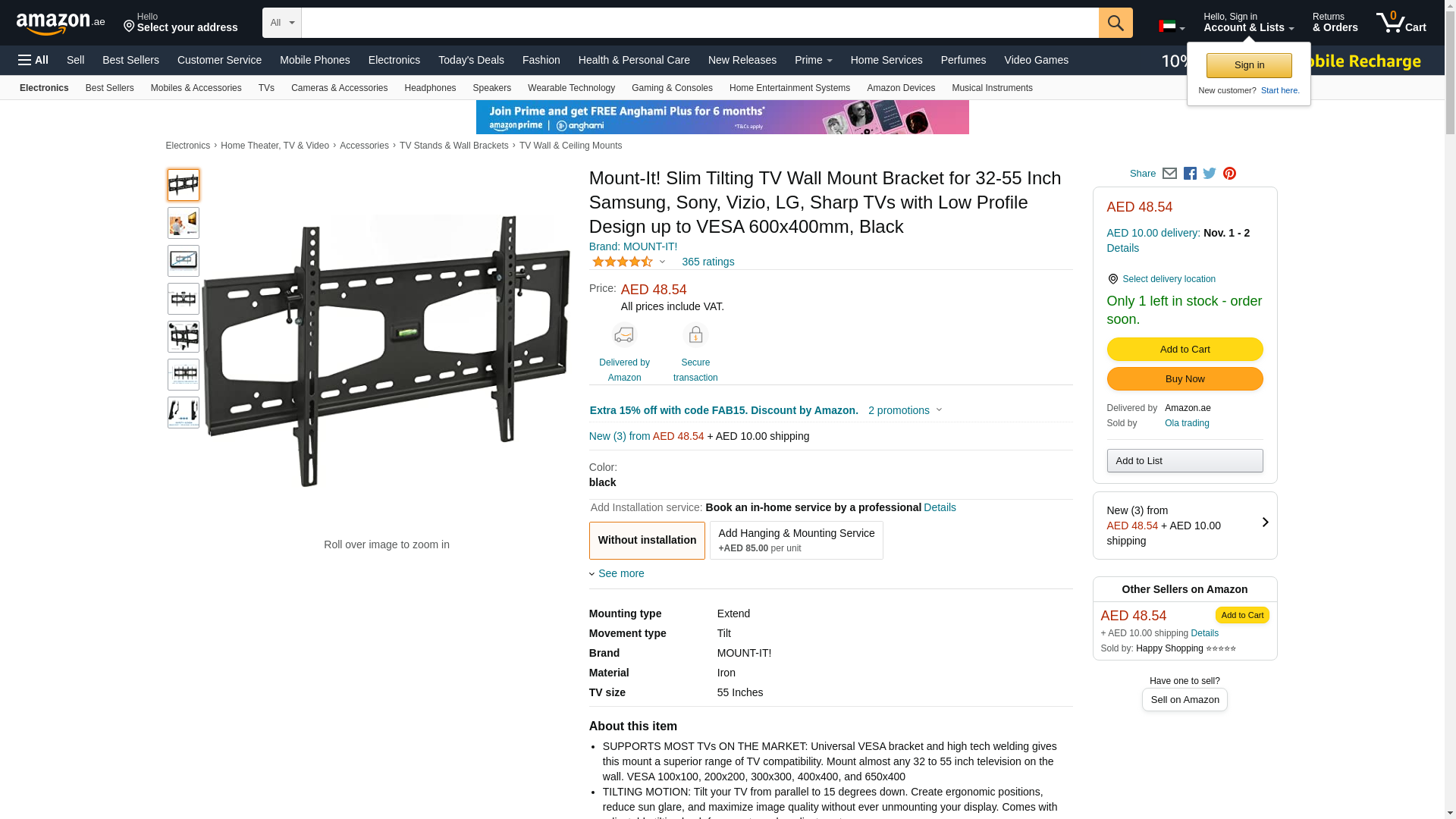Select the second product thumbnail image
Screen dimensions: 1456x819
[x=184, y=223]
